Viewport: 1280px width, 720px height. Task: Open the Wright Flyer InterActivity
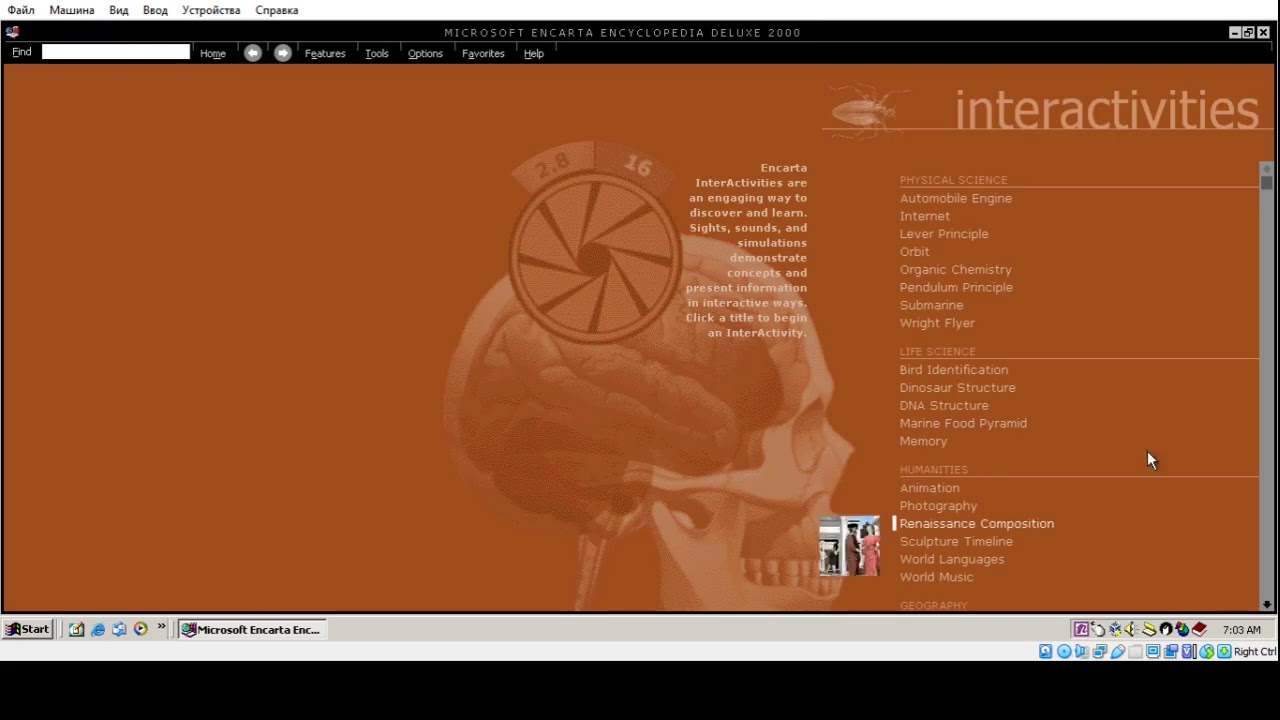(x=937, y=323)
